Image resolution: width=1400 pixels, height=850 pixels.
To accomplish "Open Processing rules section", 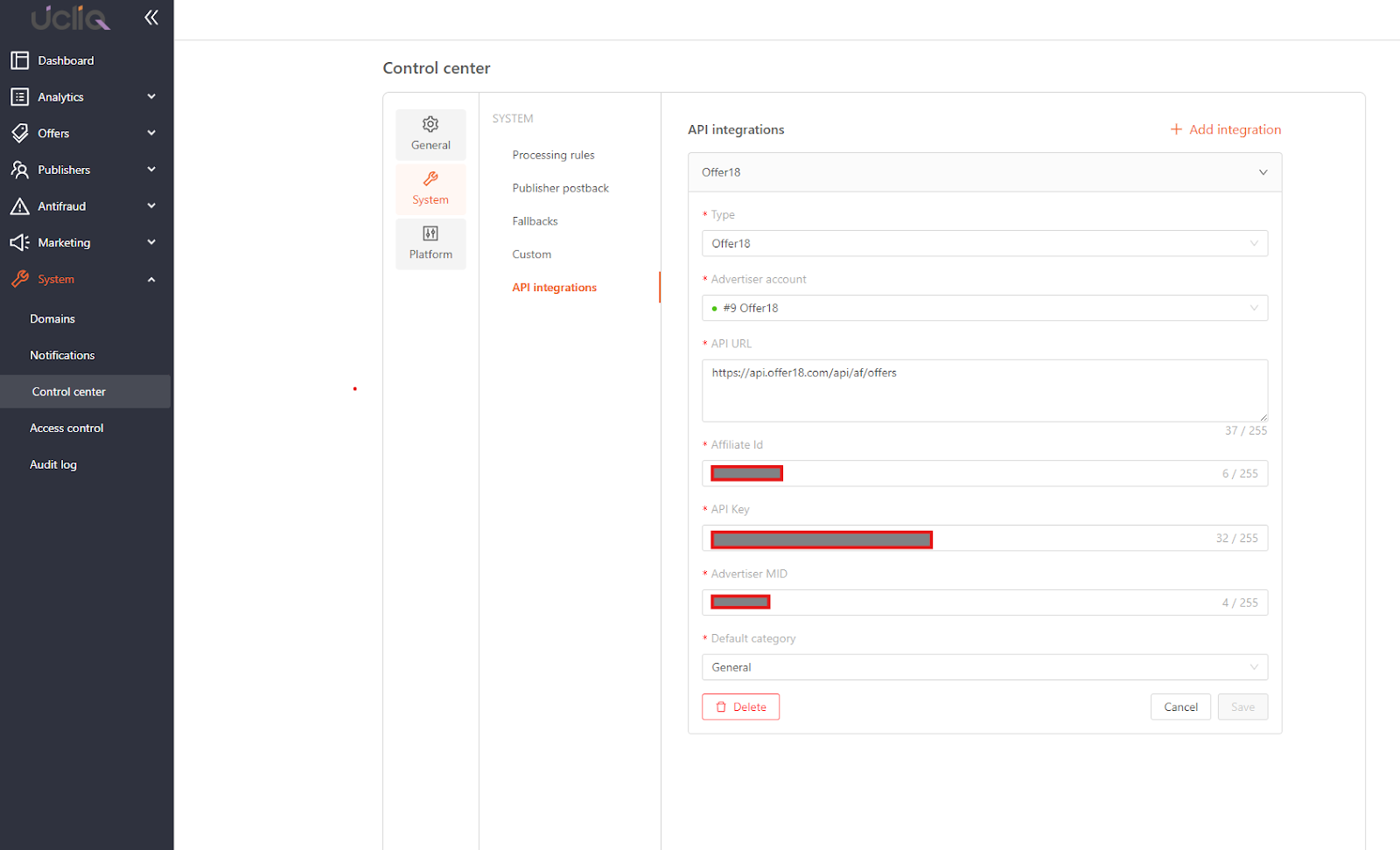I will pyautogui.click(x=553, y=155).
